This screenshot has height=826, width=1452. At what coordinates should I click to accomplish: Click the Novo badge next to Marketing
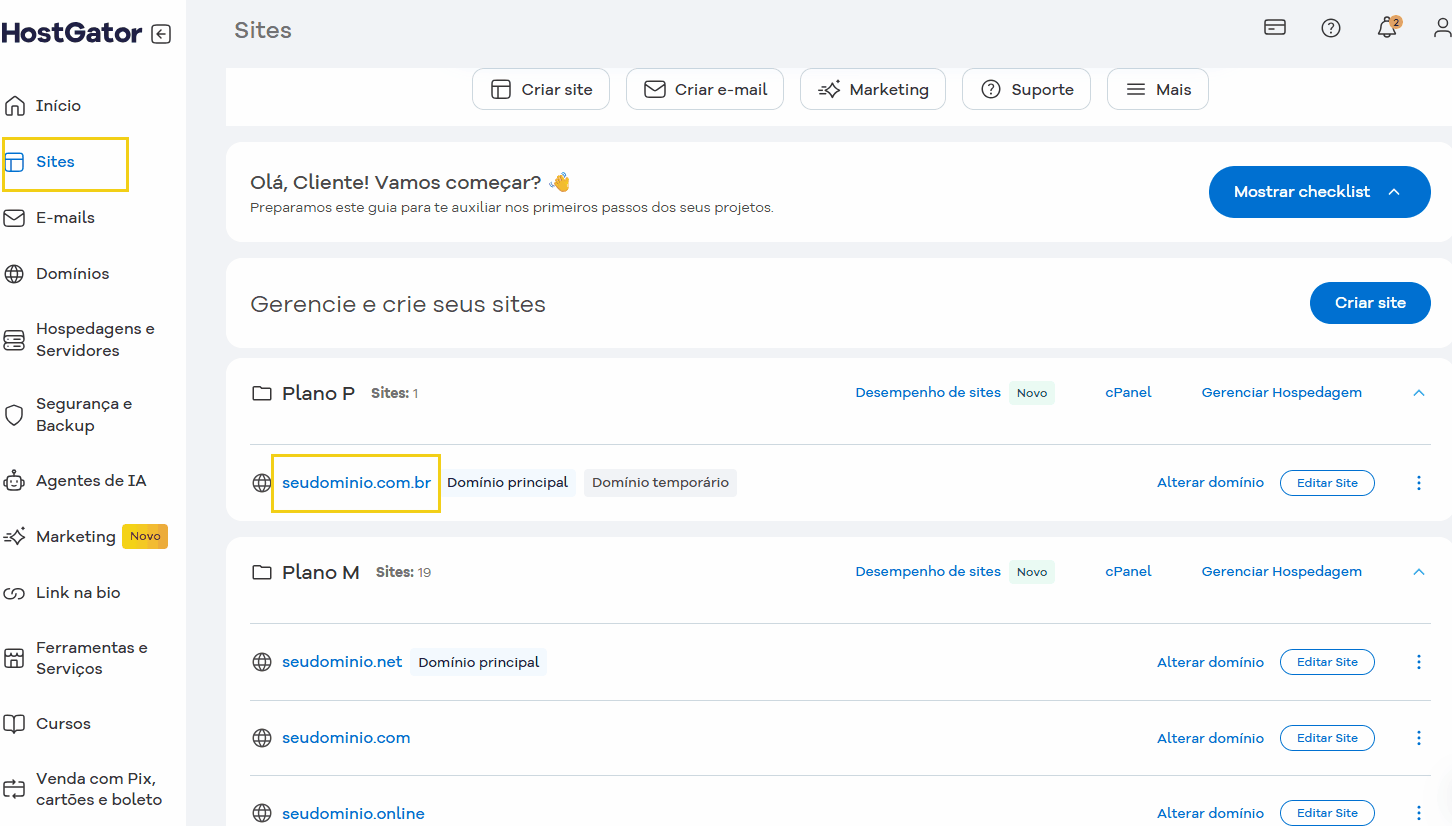coord(144,536)
